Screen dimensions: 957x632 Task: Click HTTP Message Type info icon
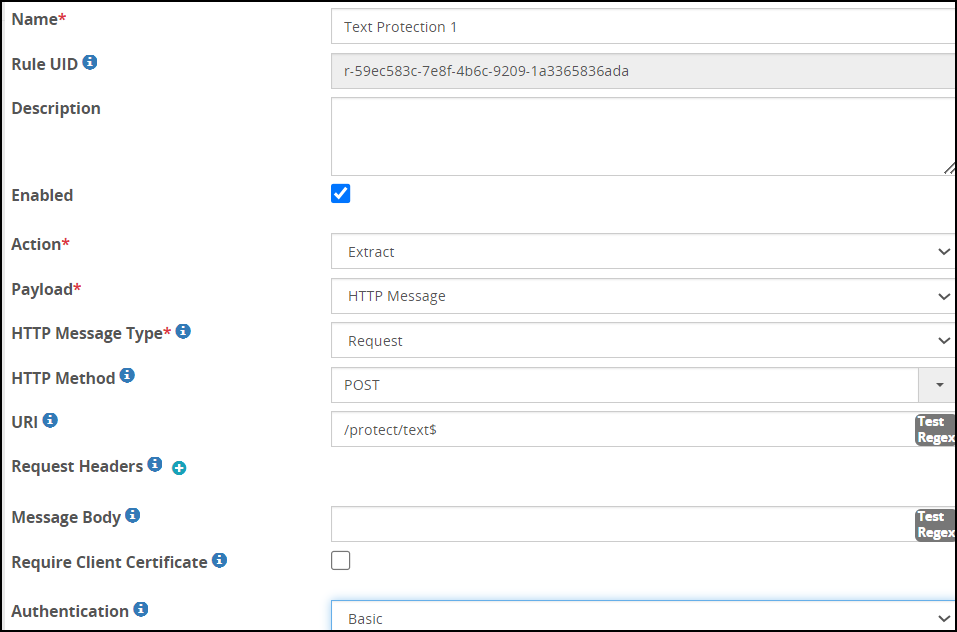(183, 331)
